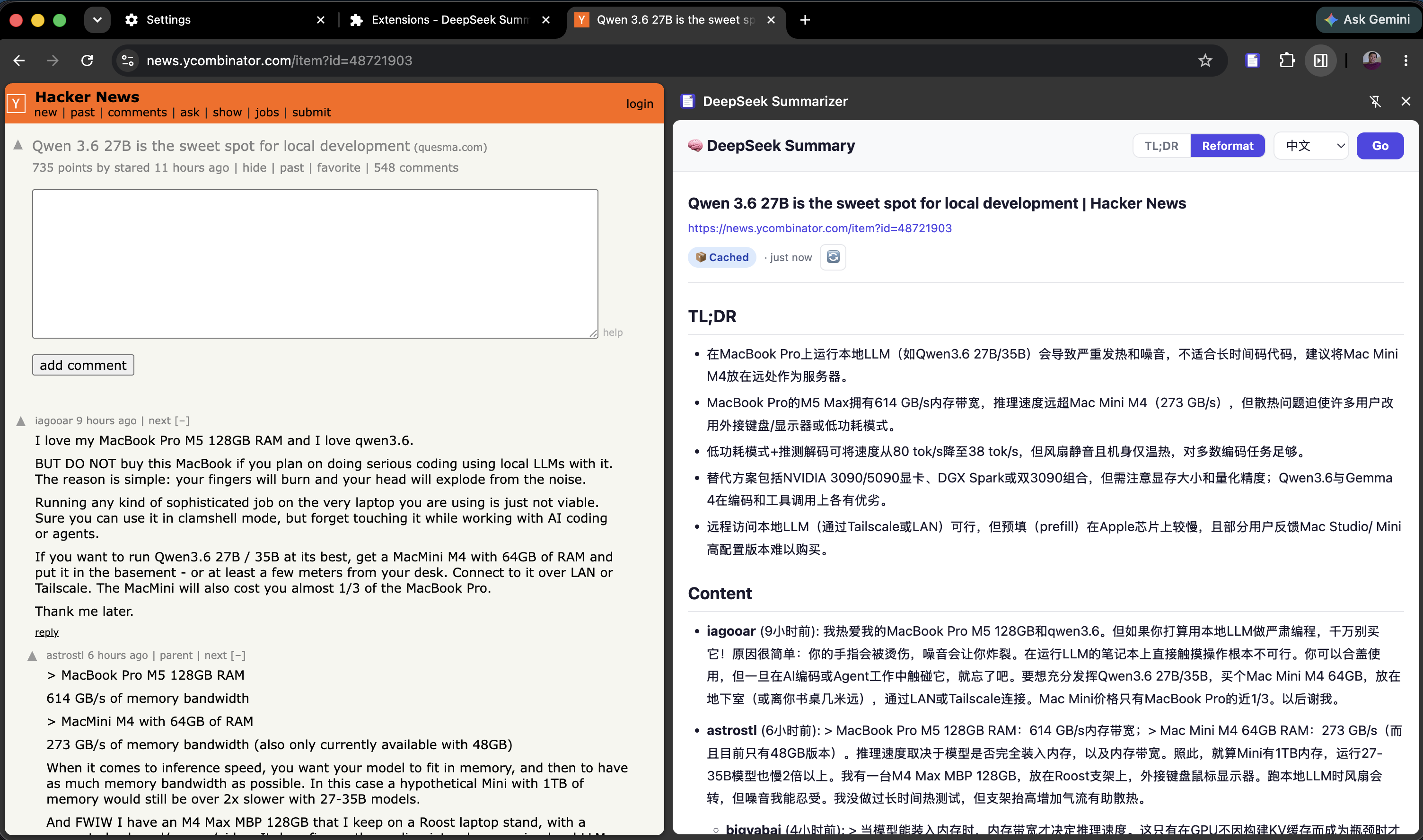This screenshot has width=1423, height=840.
Task: Open a new tab with plus button
Action: pyautogui.click(x=805, y=20)
